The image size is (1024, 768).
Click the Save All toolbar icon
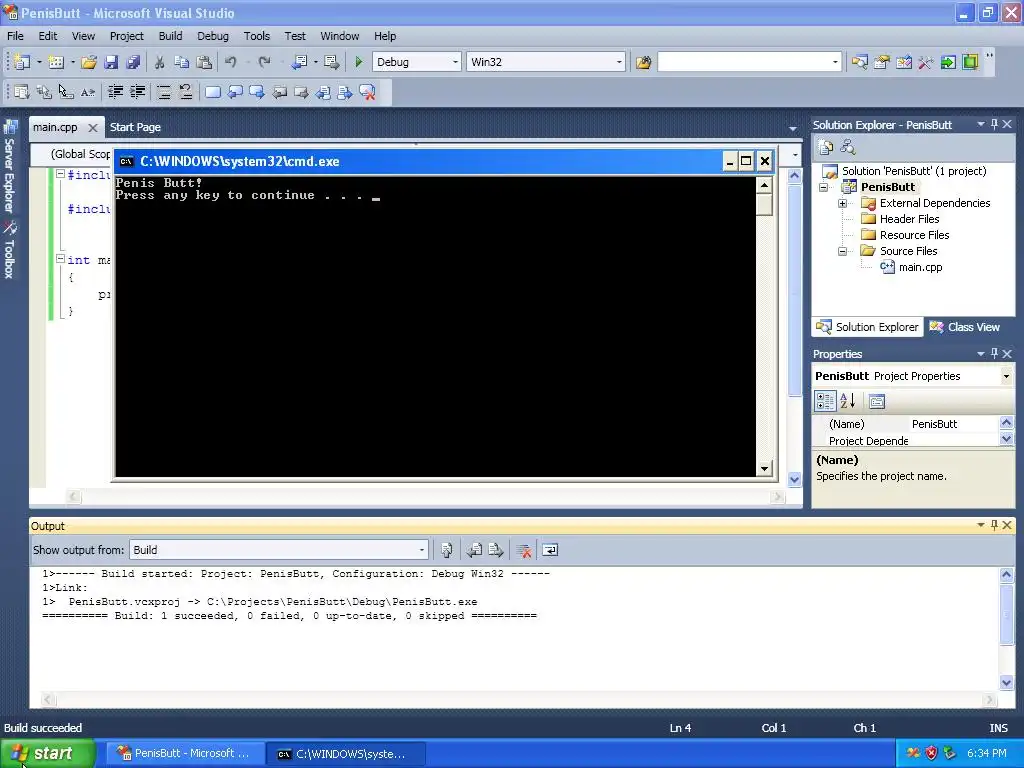(133, 62)
